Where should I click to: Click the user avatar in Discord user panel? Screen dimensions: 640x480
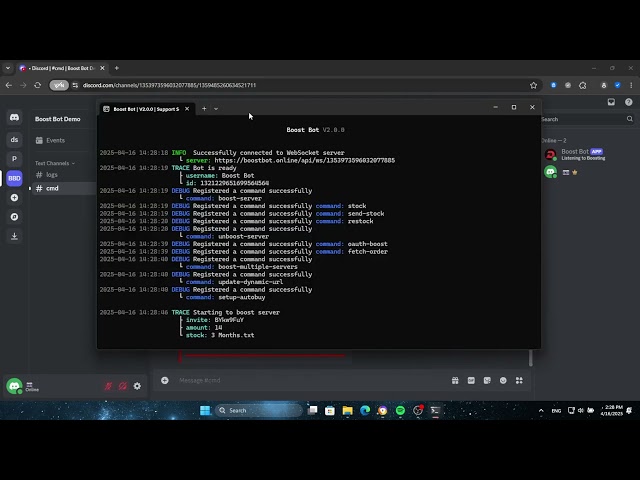pyautogui.click(x=14, y=386)
